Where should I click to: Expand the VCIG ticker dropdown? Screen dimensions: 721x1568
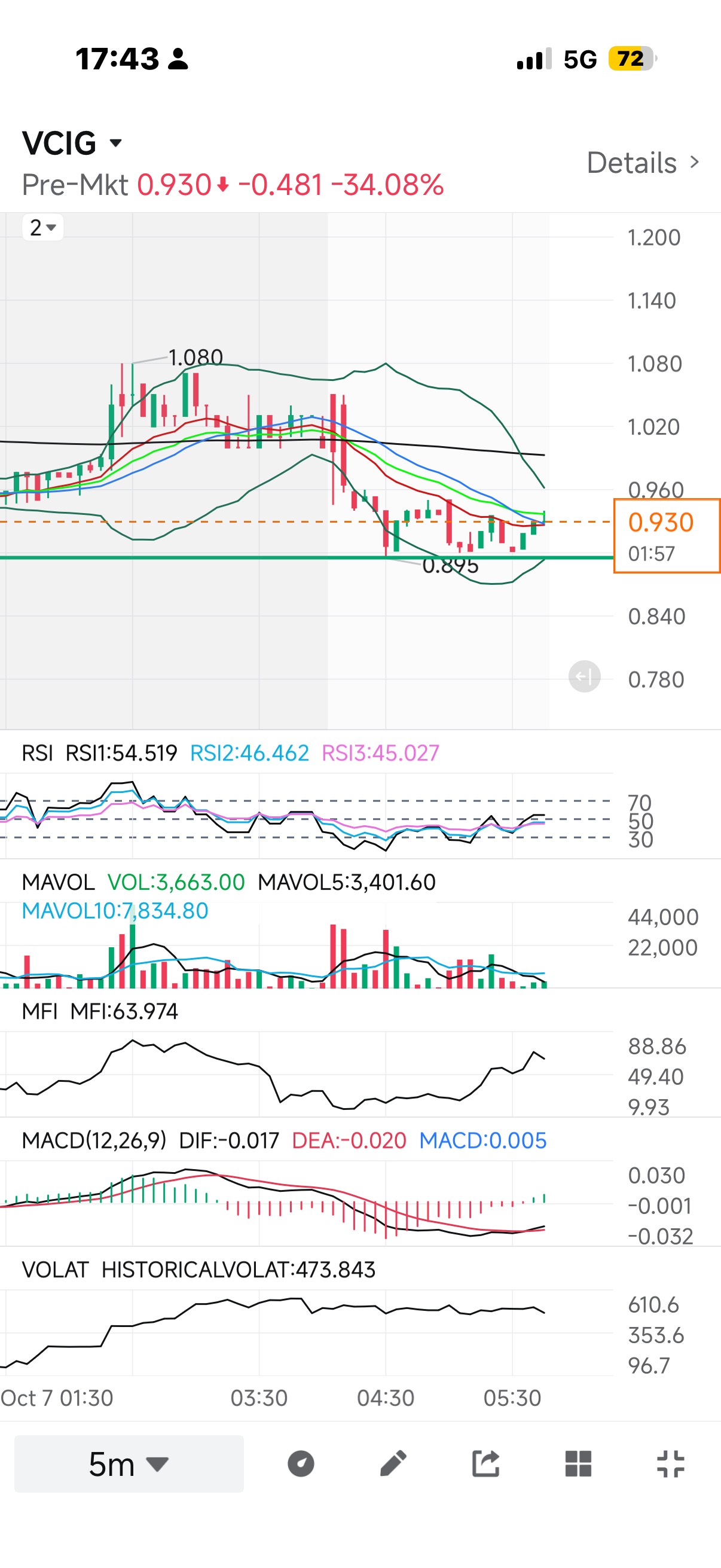point(72,143)
